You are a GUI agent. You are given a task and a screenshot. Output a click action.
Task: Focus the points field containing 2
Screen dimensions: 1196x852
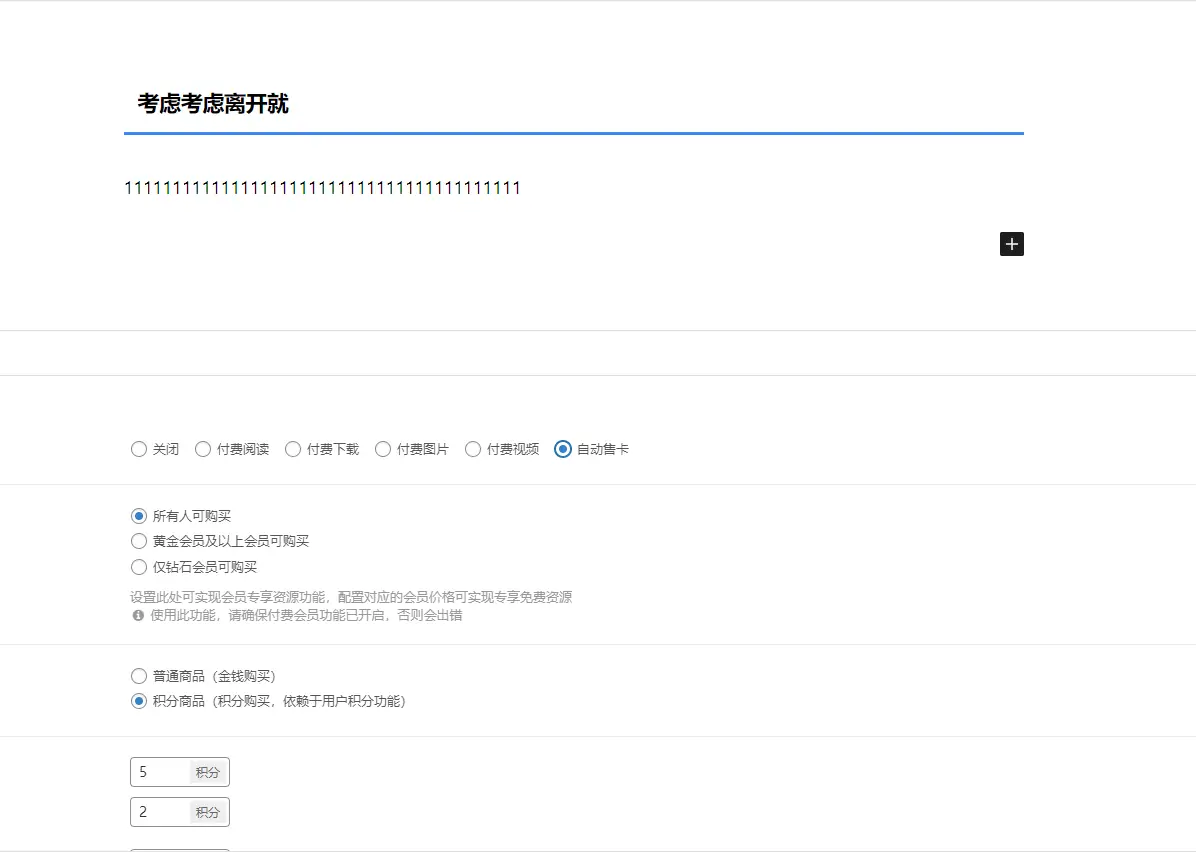pyautogui.click(x=160, y=812)
